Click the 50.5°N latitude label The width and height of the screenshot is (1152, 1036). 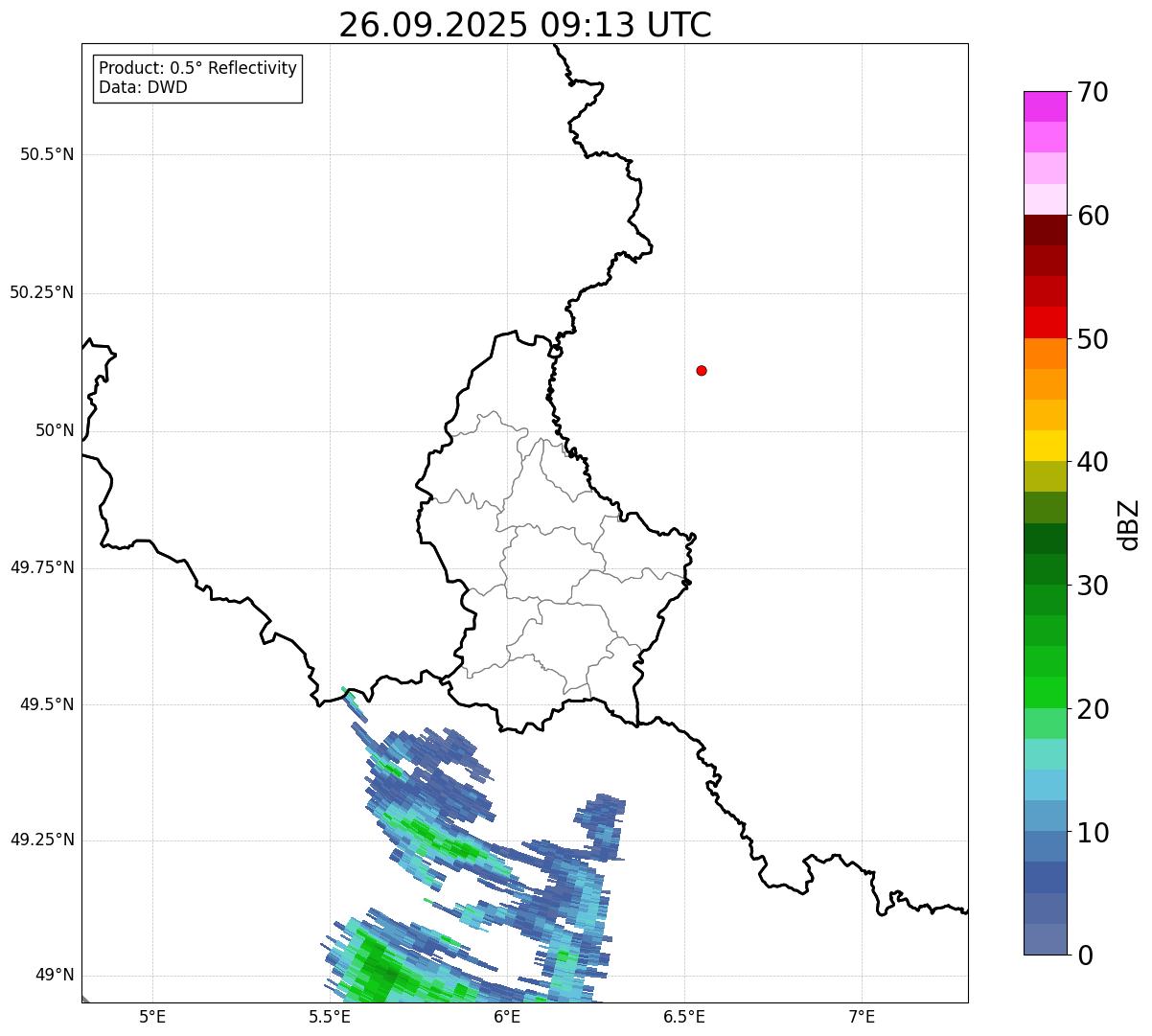click(x=47, y=154)
